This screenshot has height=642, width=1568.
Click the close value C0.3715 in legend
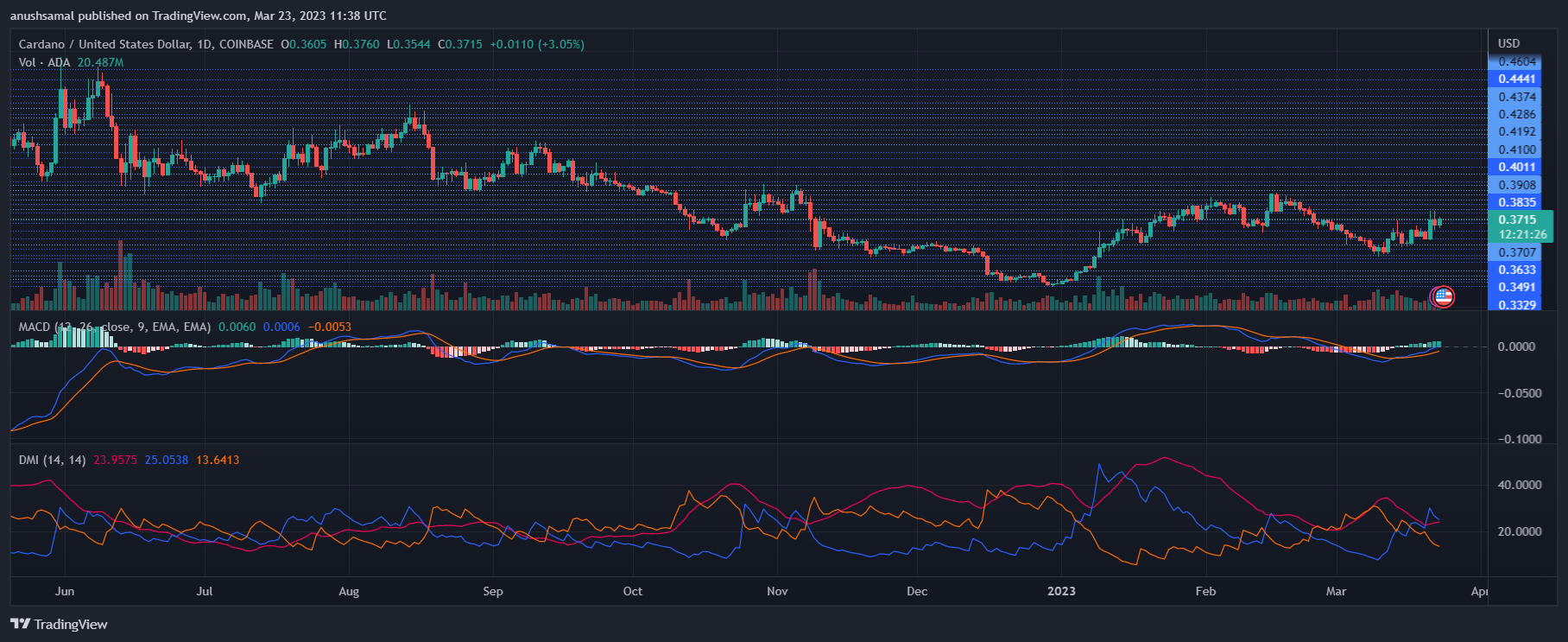coord(460,44)
